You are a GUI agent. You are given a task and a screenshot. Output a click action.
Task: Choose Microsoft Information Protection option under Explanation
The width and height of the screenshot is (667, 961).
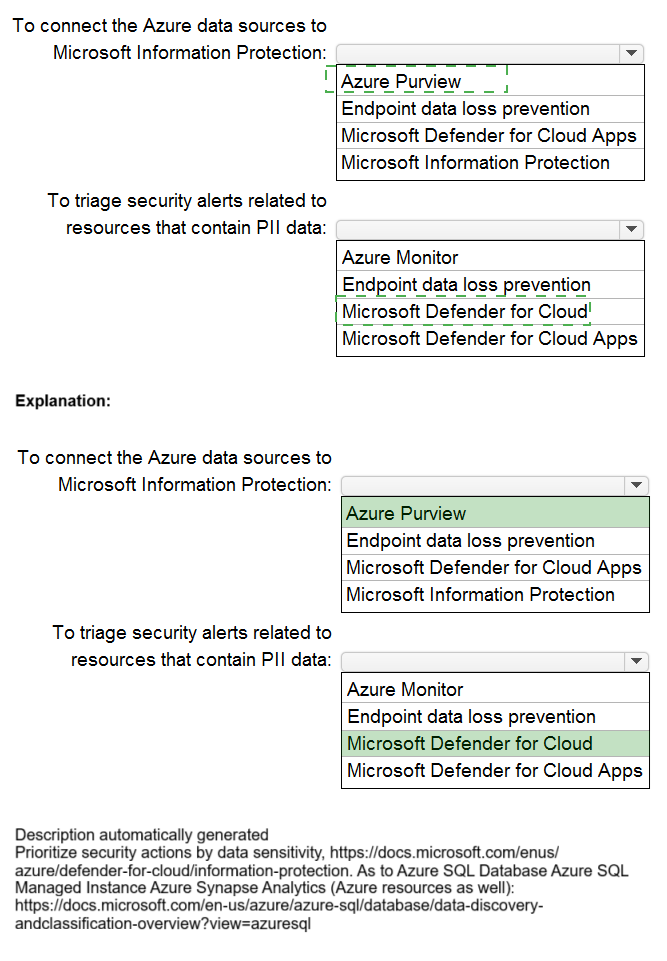(x=480, y=595)
